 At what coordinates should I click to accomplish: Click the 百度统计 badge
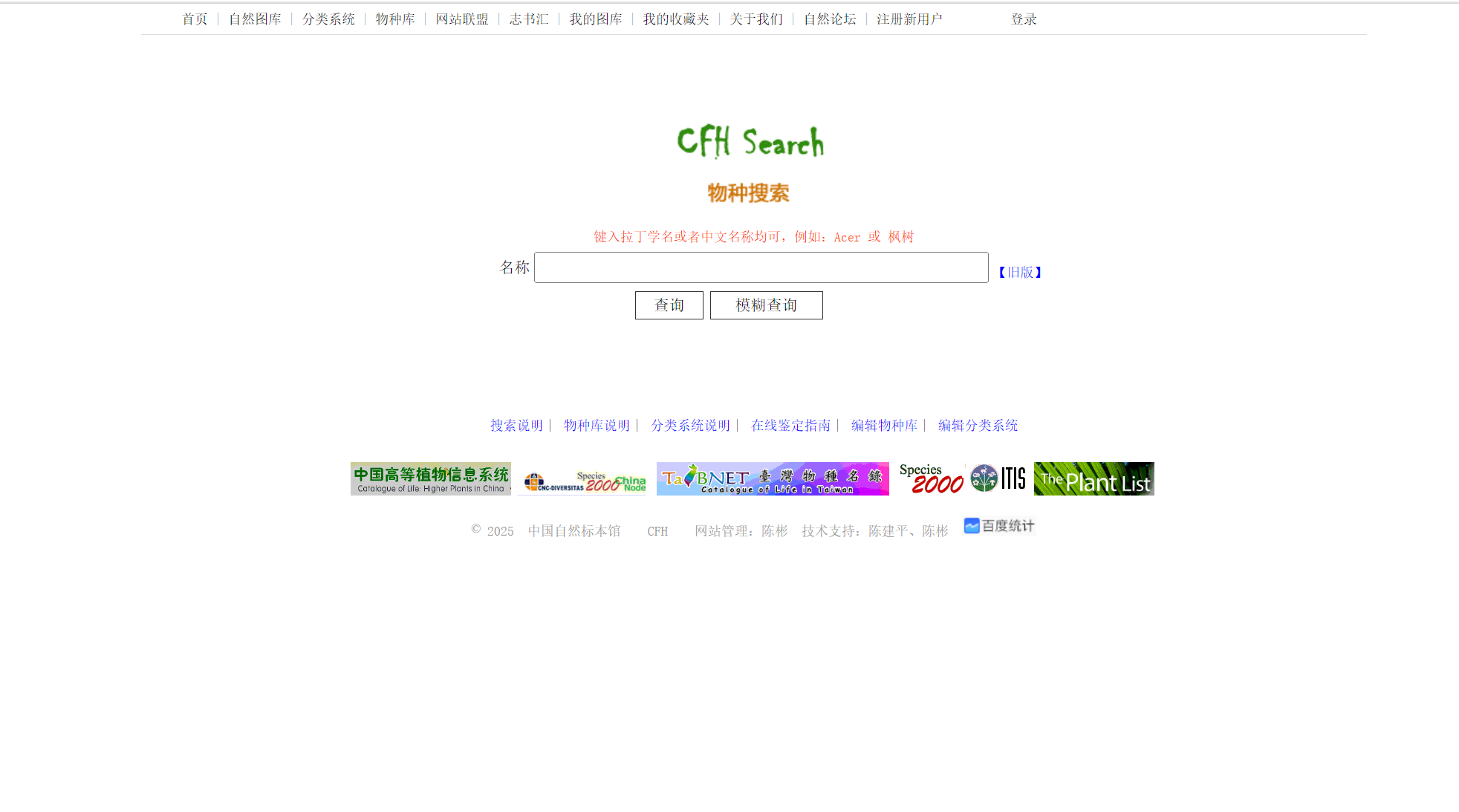click(x=999, y=526)
